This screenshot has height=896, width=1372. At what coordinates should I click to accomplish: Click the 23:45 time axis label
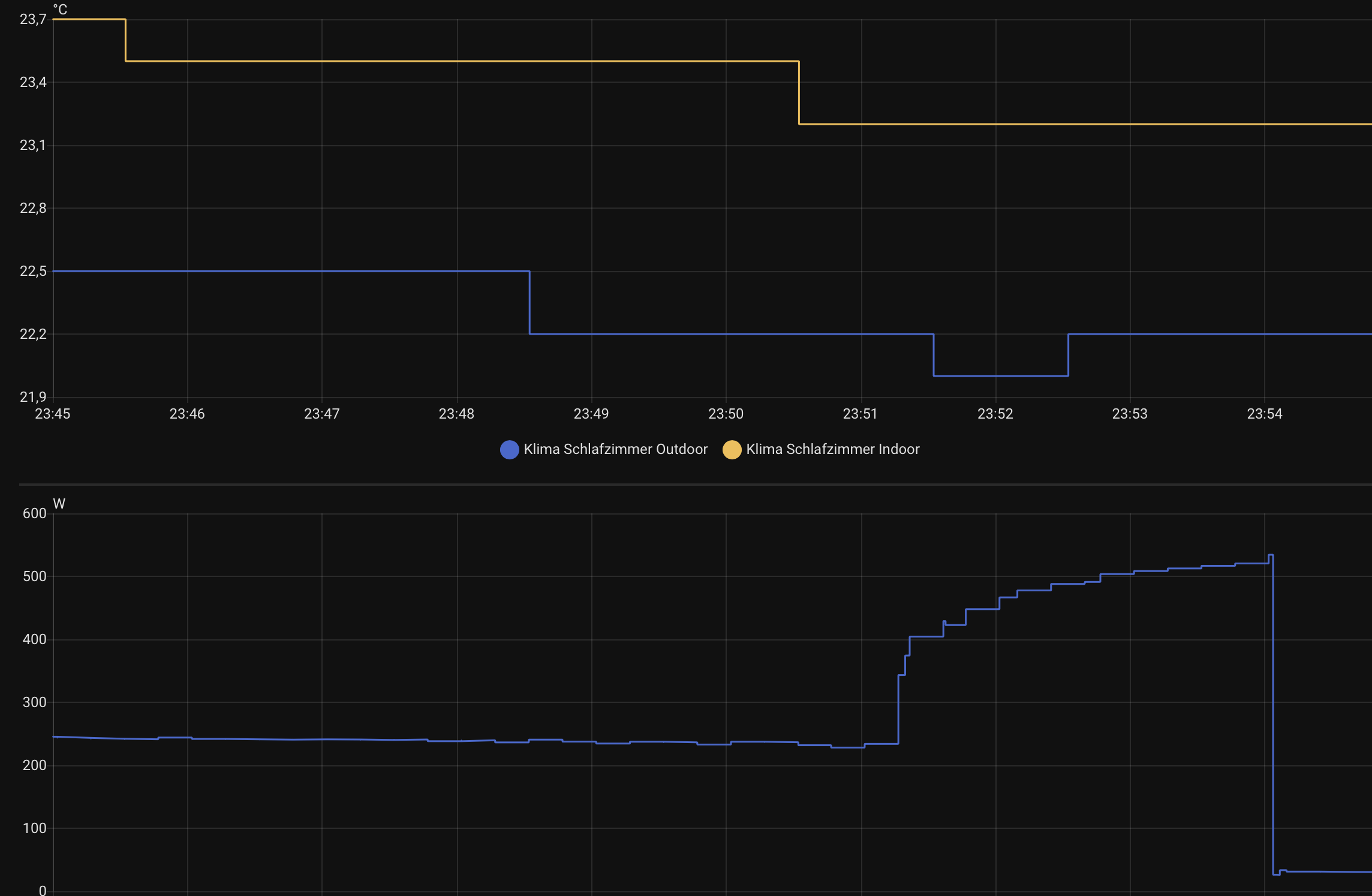pos(53,414)
